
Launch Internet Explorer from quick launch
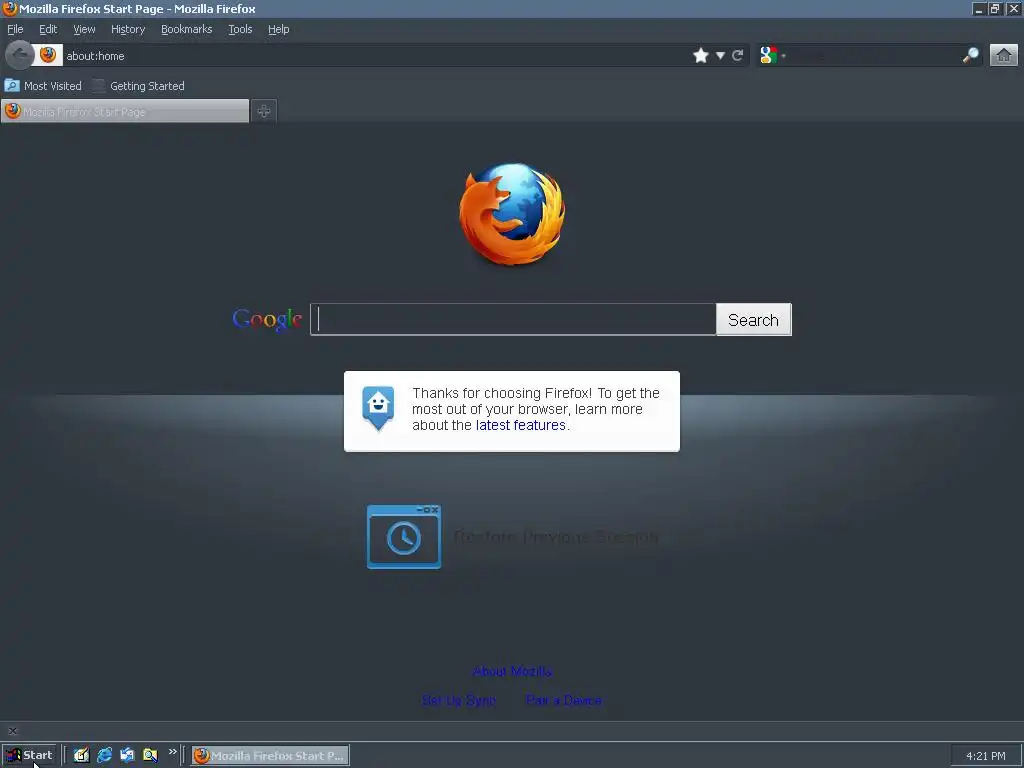pyautogui.click(x=104, y=755)
